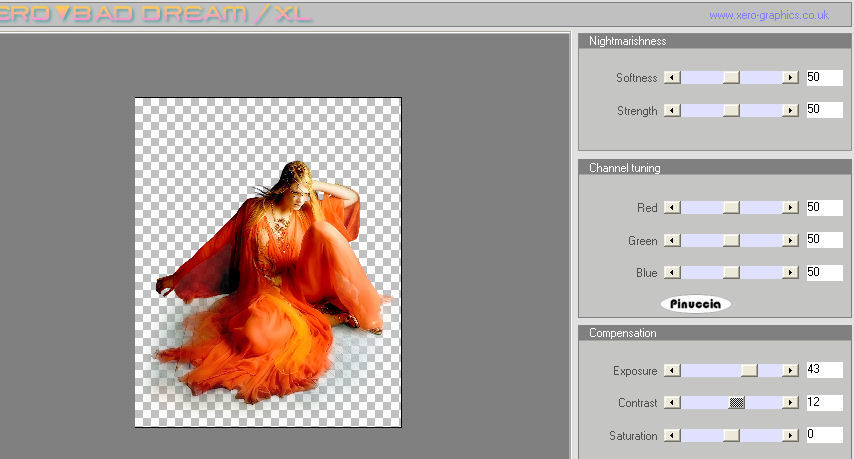854x459 pixels.
Task: Click the Softness slider thumb
Action: 731,77
